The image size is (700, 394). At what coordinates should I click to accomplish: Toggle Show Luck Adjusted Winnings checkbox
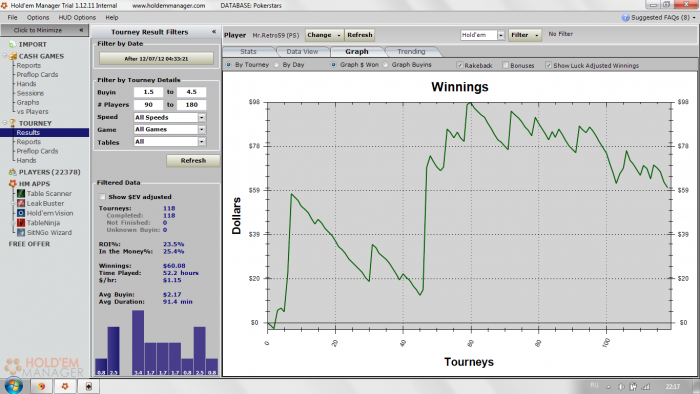point(548,65)
